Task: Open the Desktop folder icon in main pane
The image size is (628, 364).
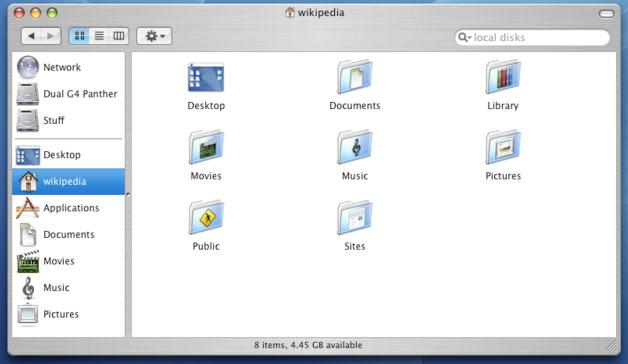Action: coord(206,77)
